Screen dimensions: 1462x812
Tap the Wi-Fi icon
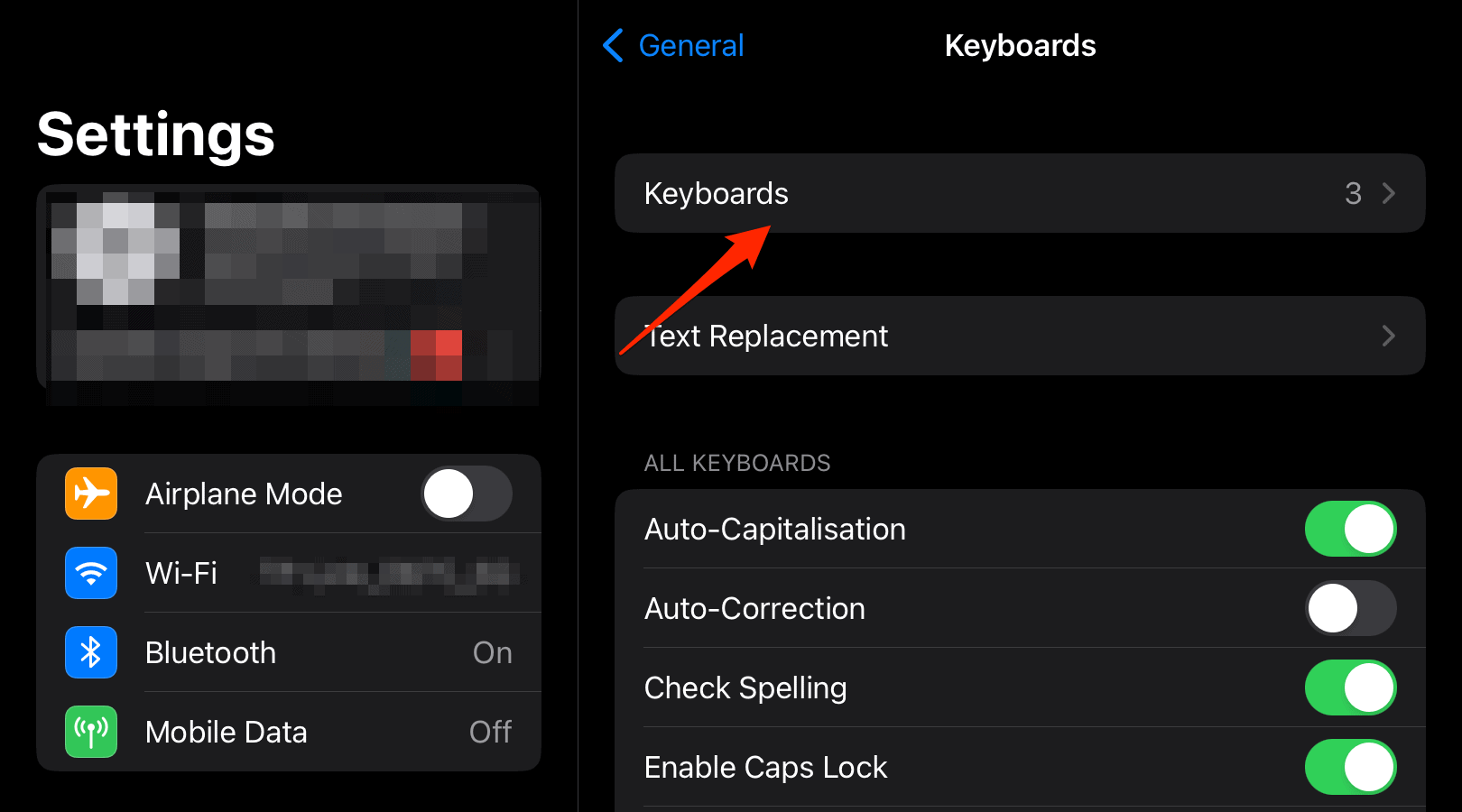(91, 573)
